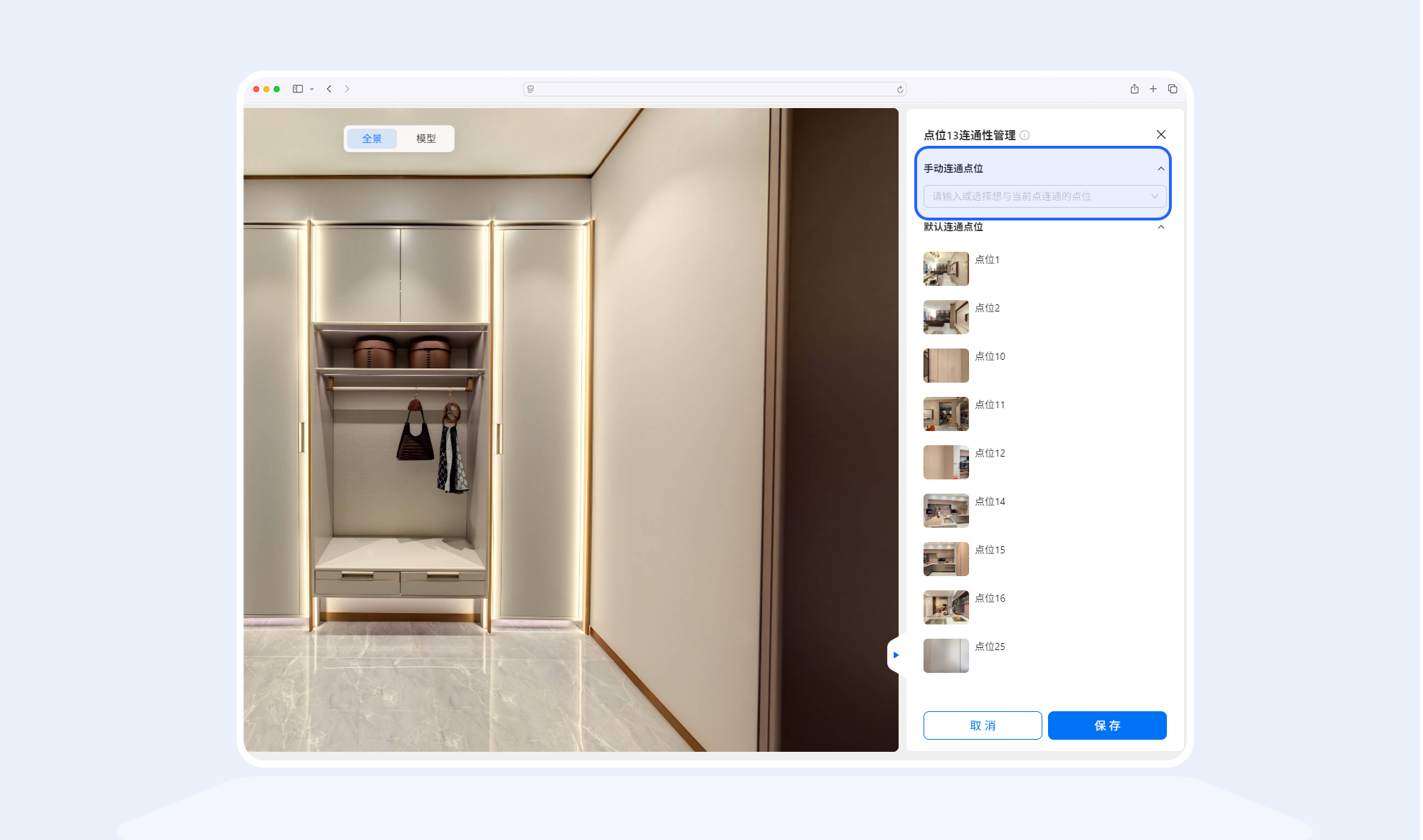The width and height of the screenshot is (1423, 840).
Task: Click the 点位1 label text
Action: pos(987,260)
